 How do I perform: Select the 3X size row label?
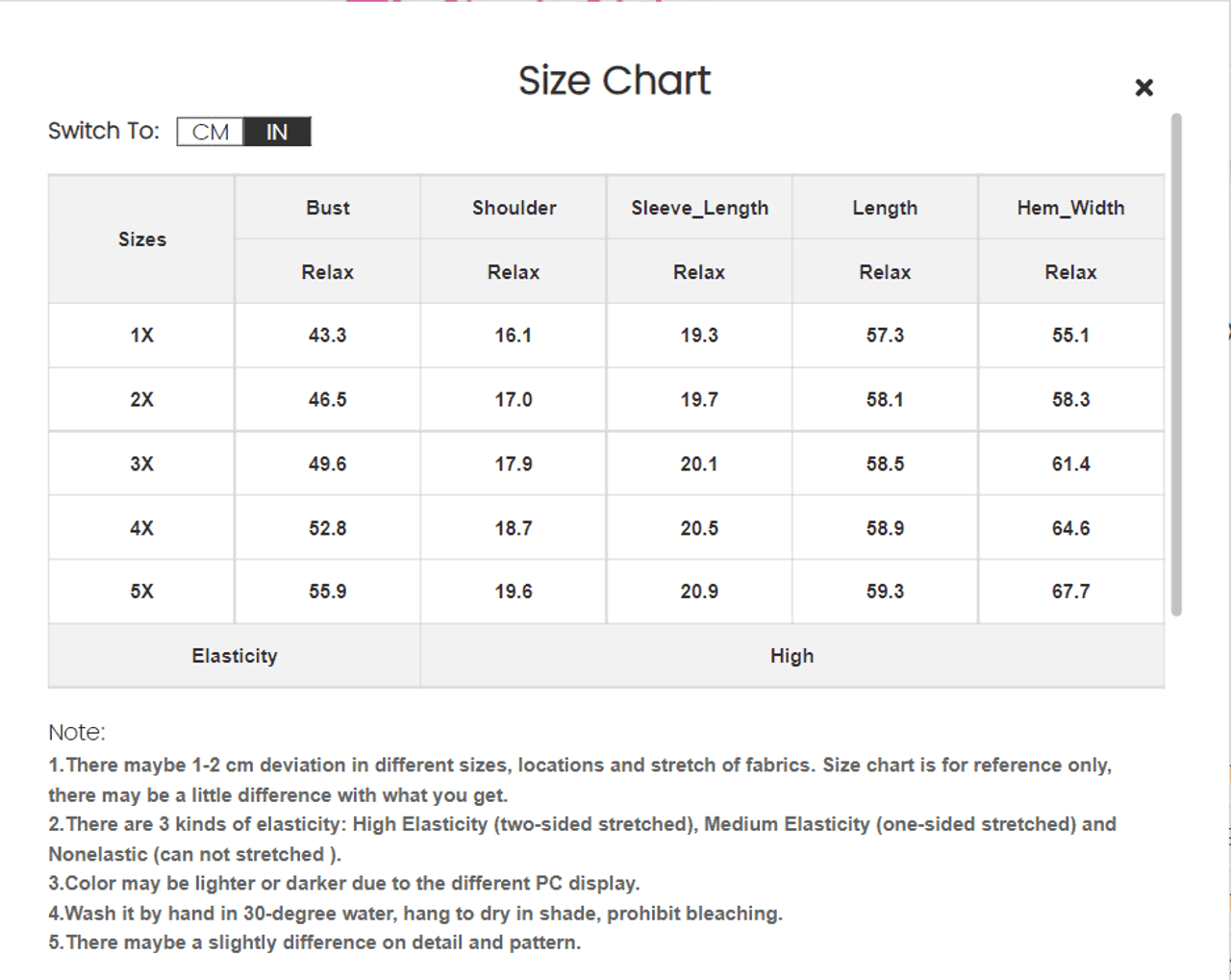point(142,464)
